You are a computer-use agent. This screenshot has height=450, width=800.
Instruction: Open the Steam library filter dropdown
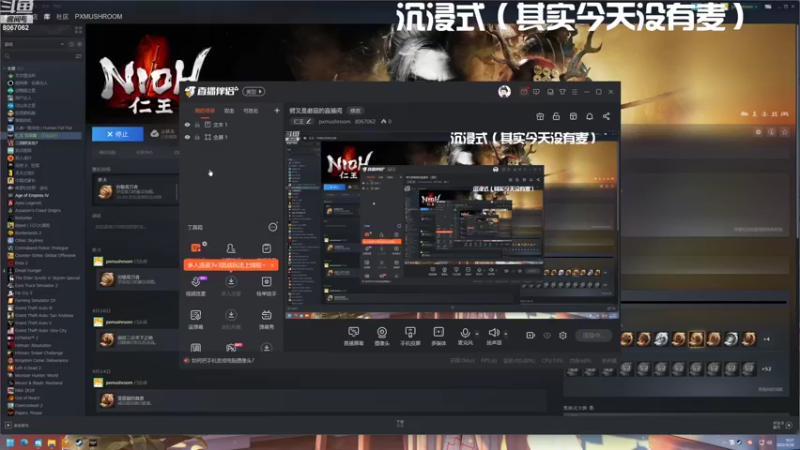pyautogui.click(x=34, y=44)
